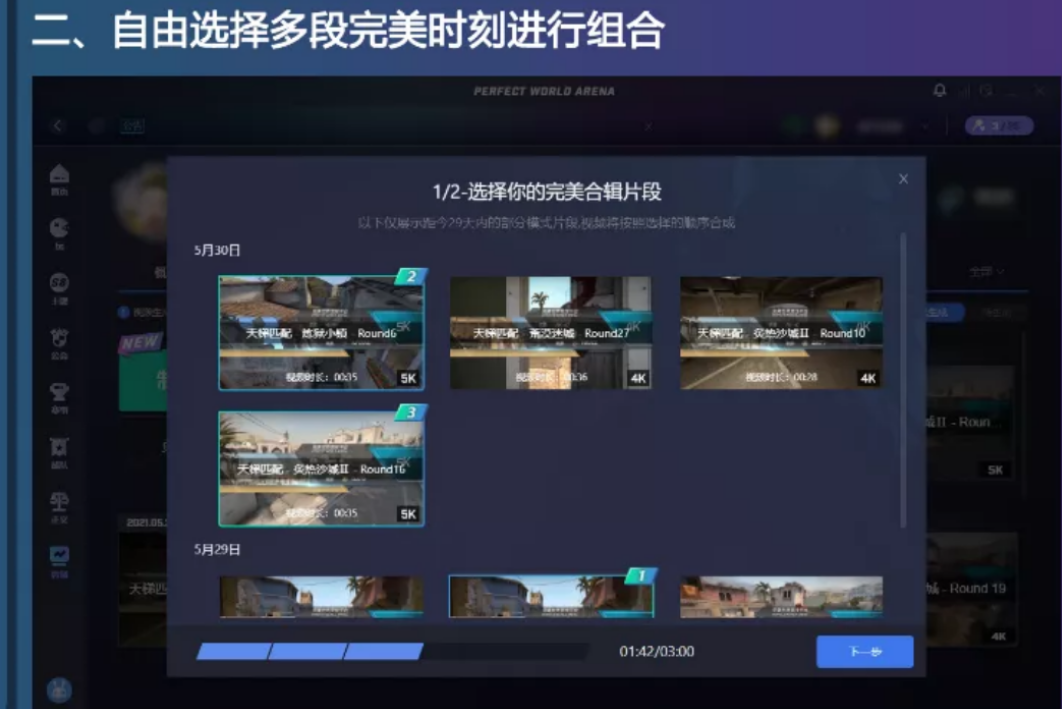Deselect the Round6 clip marked 2
The height and width of the screenshot is (709, 1062).
click(322, 332)
